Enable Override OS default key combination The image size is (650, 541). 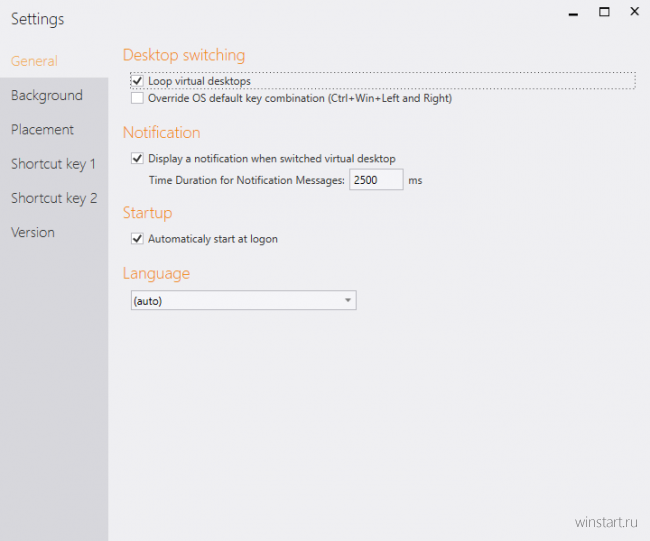pos(138,99)
